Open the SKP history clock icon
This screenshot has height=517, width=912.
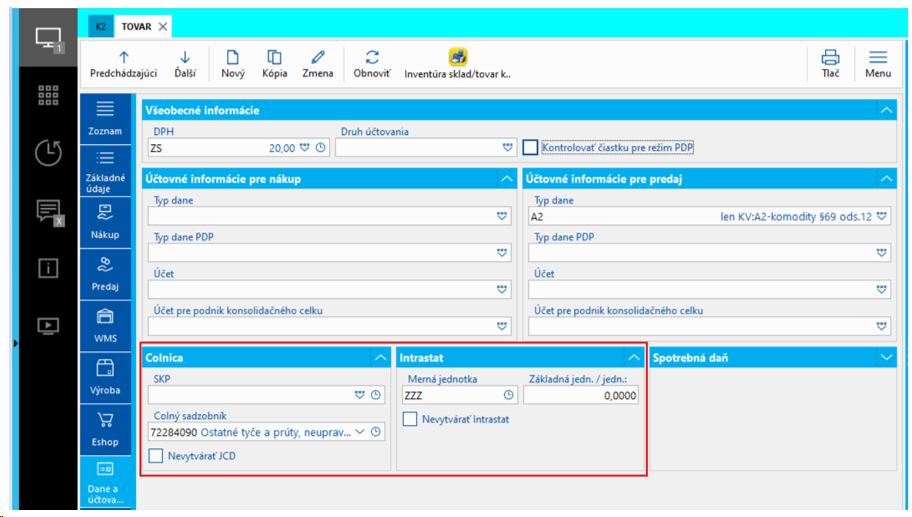(x=376, y=395)
